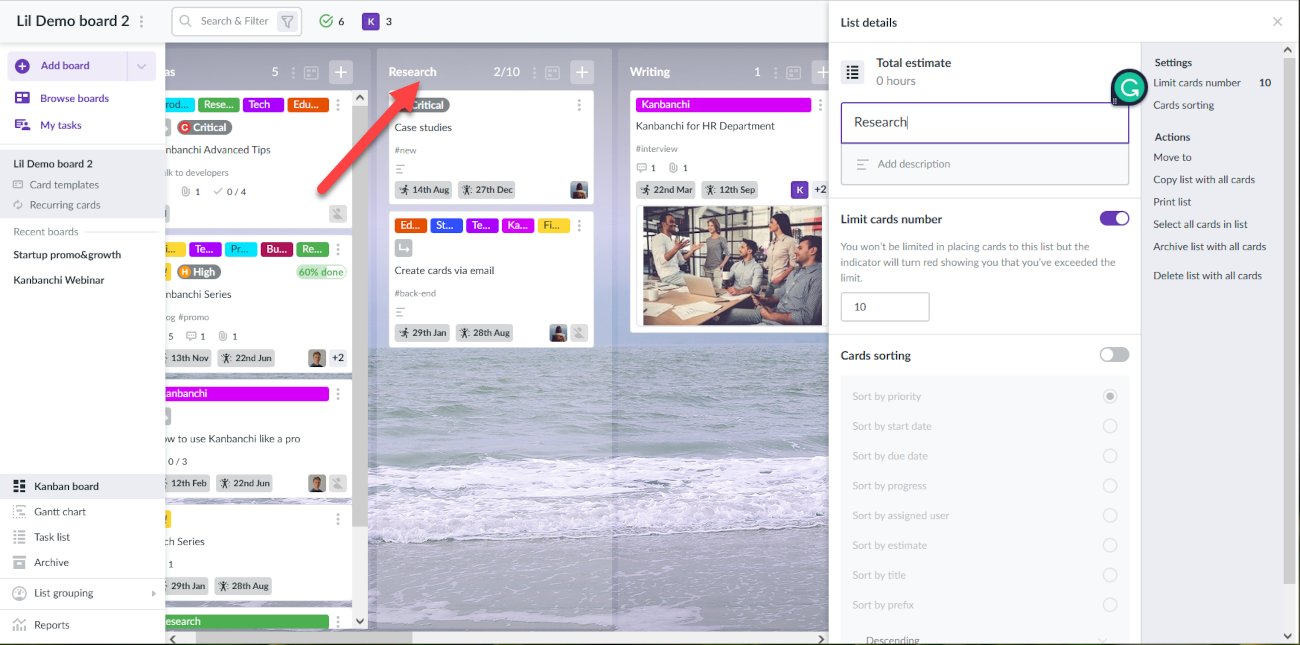This screenshot has height=645, width=1300.
Task: Click Move to under Actions
Action: 1172,157
